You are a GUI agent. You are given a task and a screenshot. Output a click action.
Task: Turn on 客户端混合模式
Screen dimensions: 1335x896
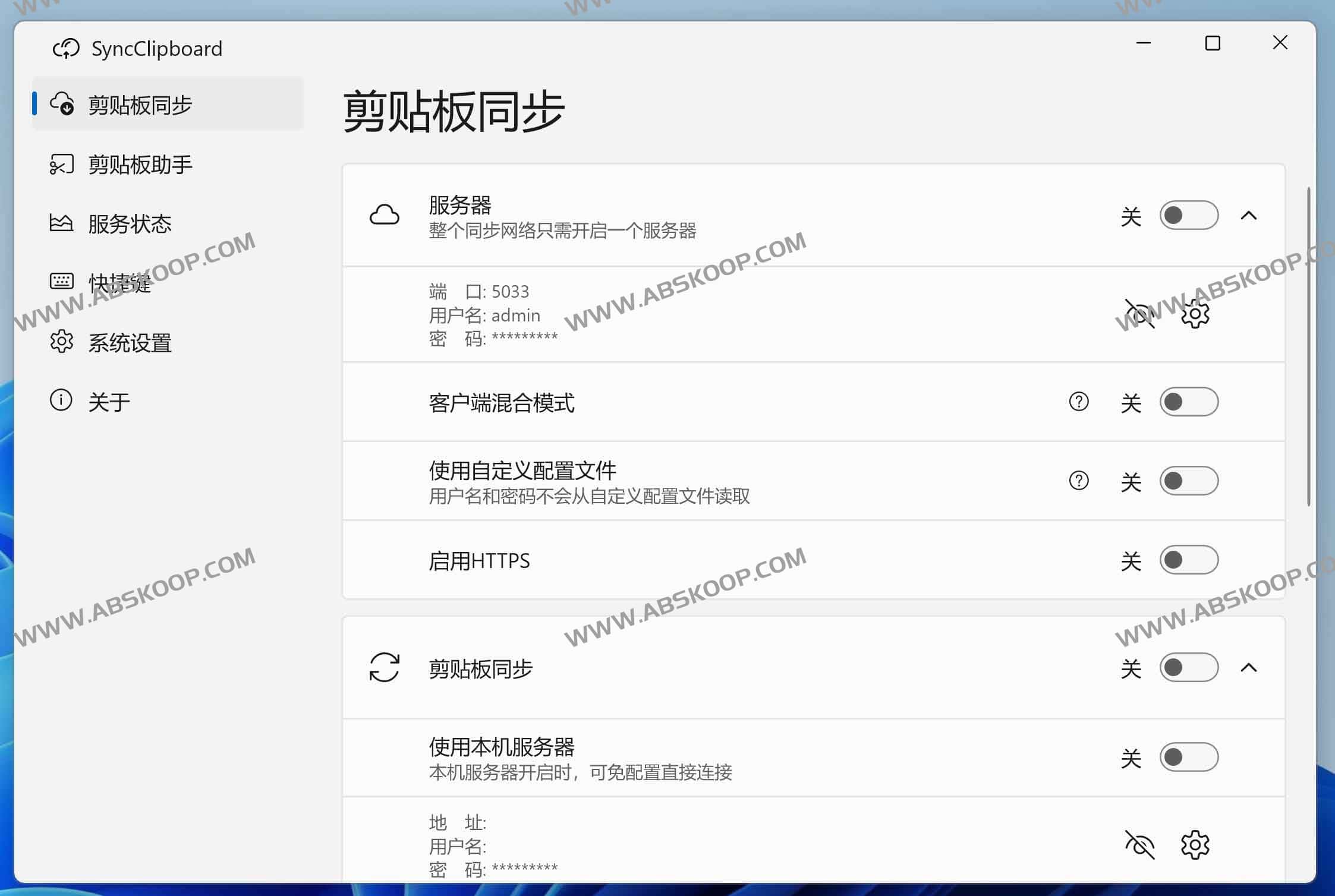click(x=1189, y=402)
